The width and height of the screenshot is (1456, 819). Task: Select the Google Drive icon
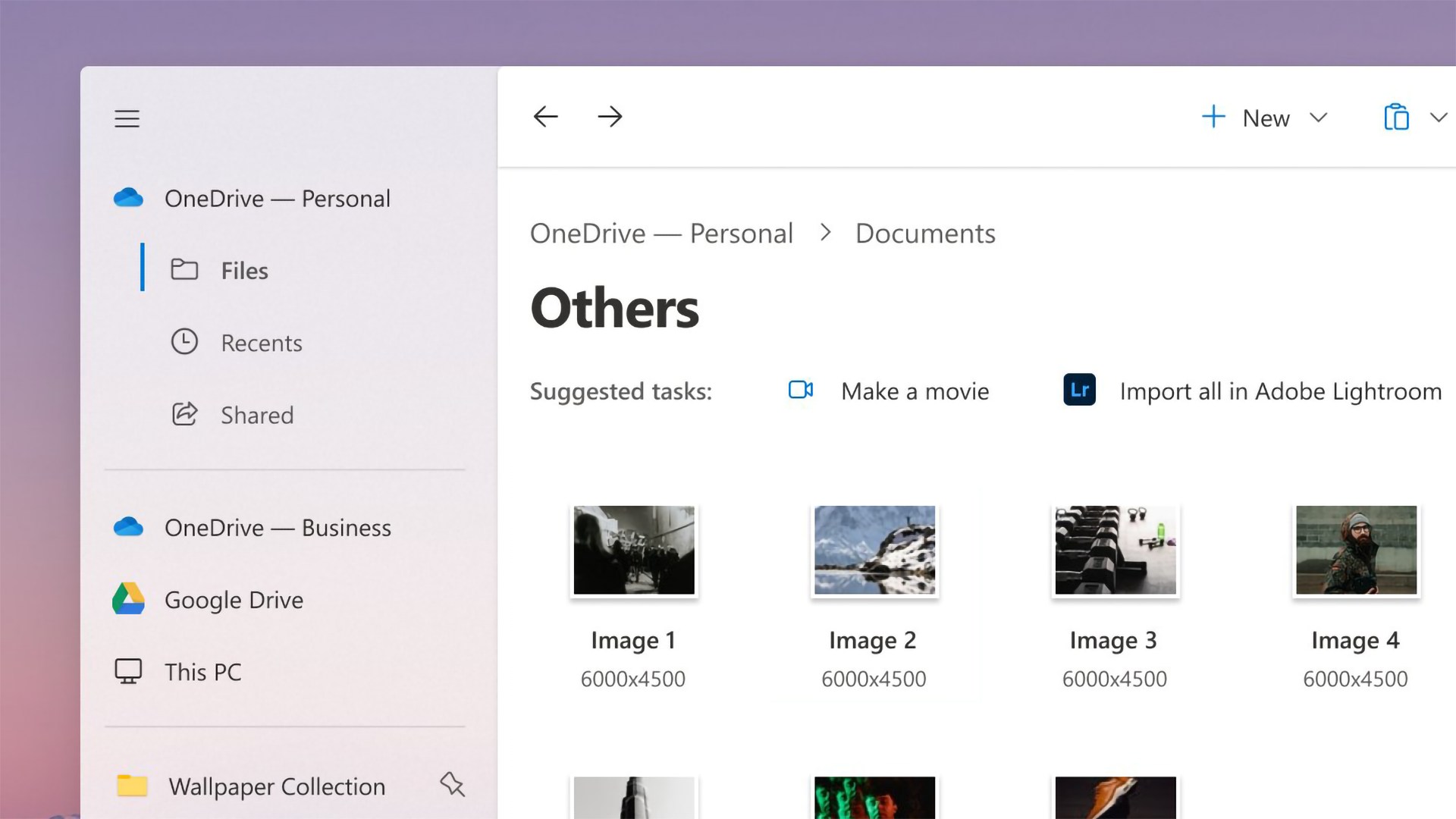tap(129, 599)
